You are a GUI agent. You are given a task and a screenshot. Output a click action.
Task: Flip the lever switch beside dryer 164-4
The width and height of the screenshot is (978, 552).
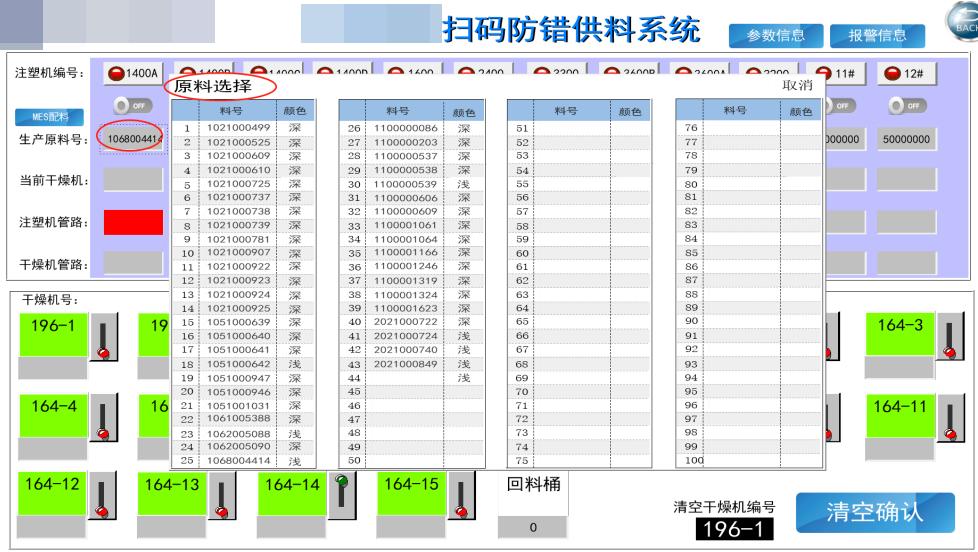click(104, 417)
